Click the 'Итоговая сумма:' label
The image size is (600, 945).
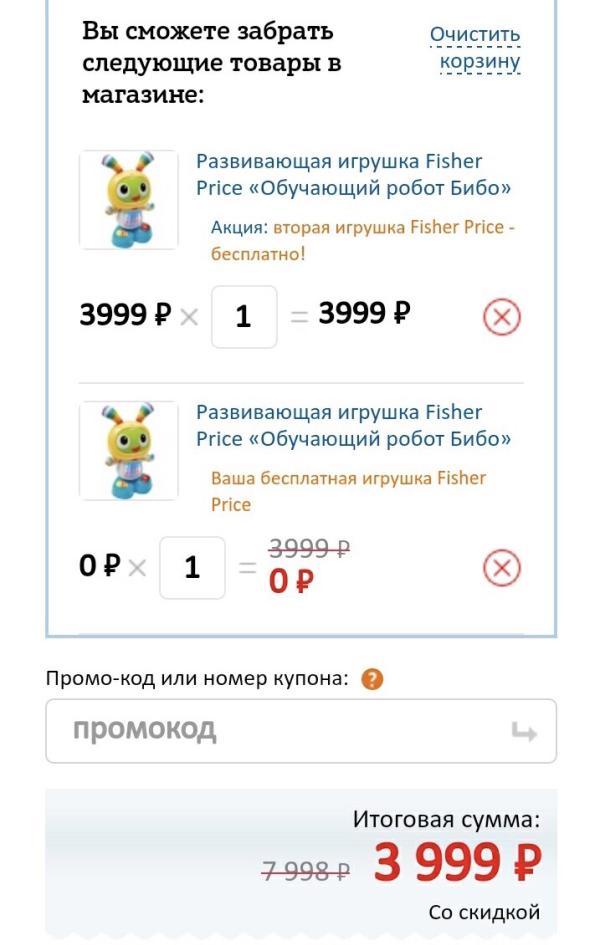tap(446, 820)
